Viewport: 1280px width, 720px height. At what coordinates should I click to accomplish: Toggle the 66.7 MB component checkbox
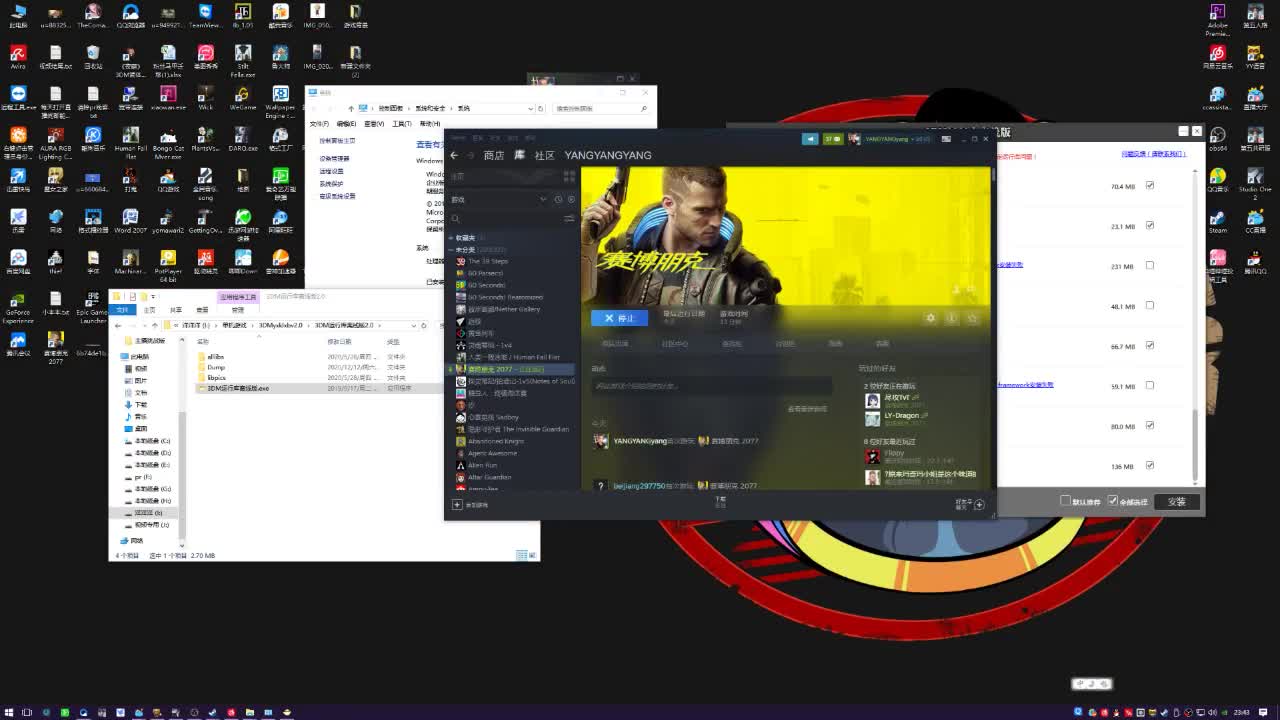(x=1149, y=346)
